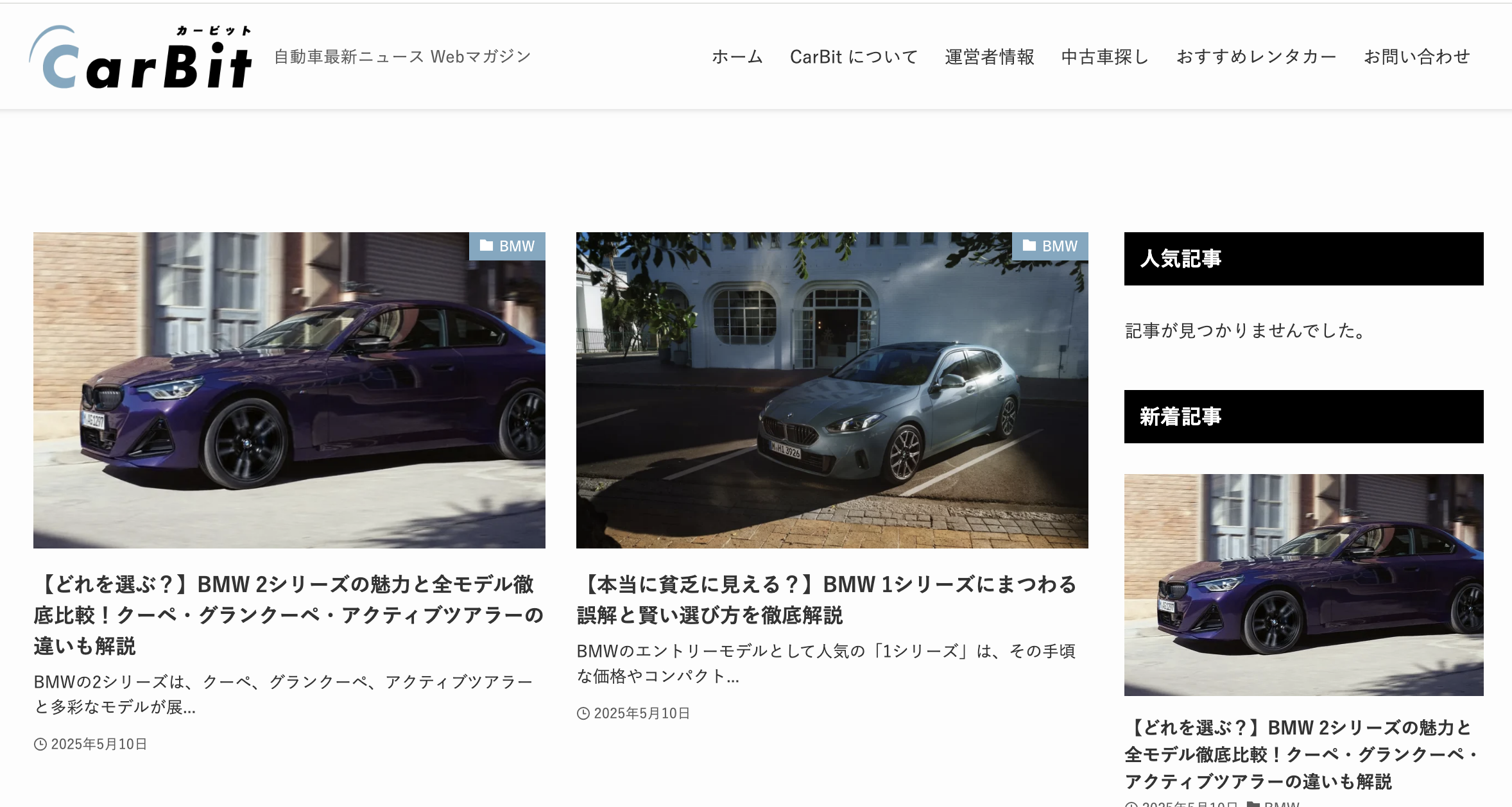Click date 2025年5月10日 under 1 Series article
The width and height of the screenshot is (1512, 807).
coord(642,713)
